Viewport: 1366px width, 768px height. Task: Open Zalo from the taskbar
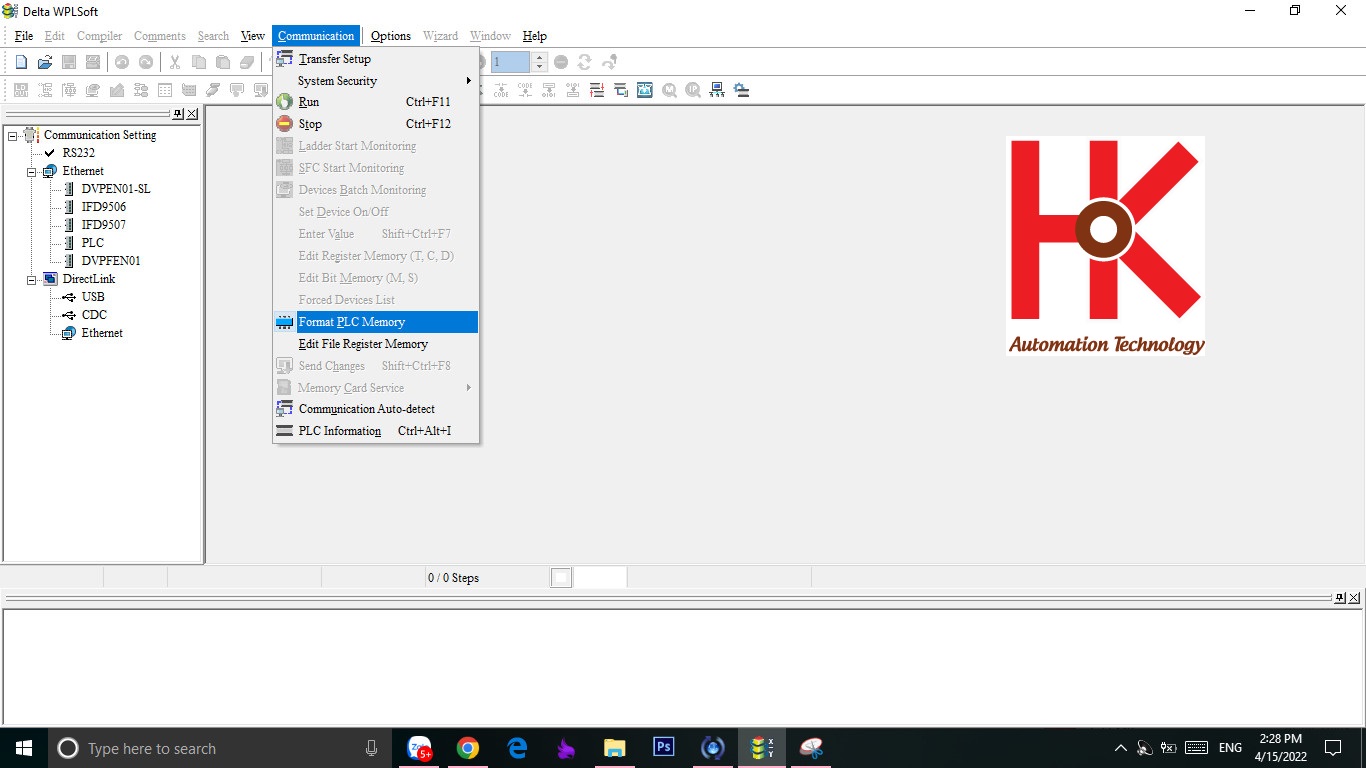(x=420, y=748)
